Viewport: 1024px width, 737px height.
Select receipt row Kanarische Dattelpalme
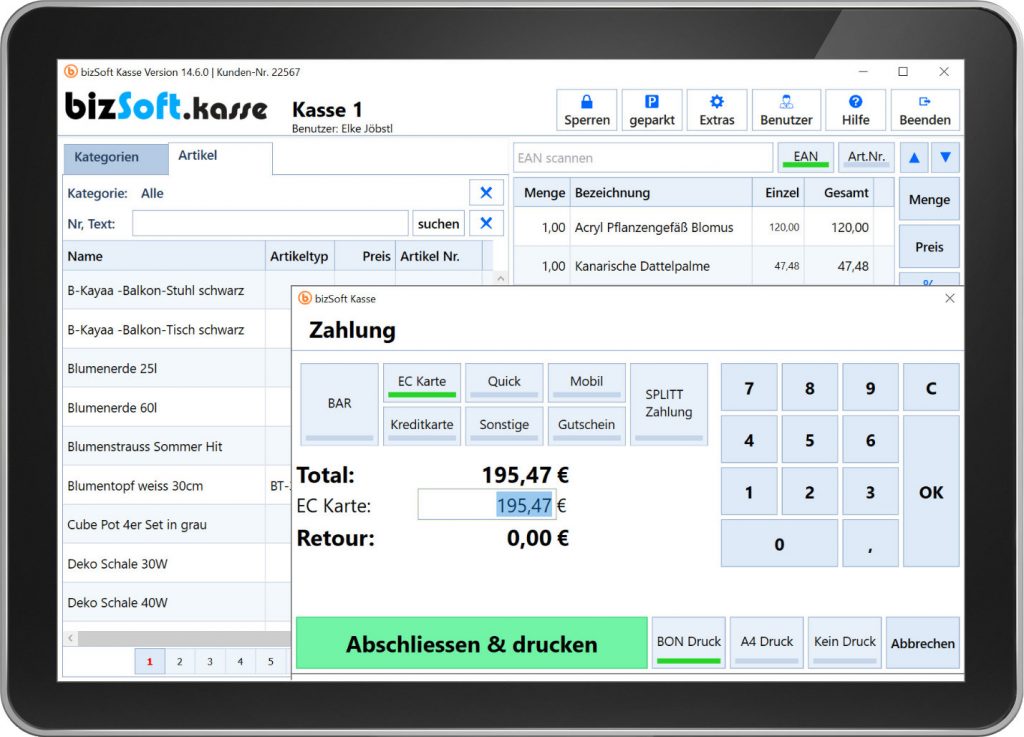[x=704, y=266]
